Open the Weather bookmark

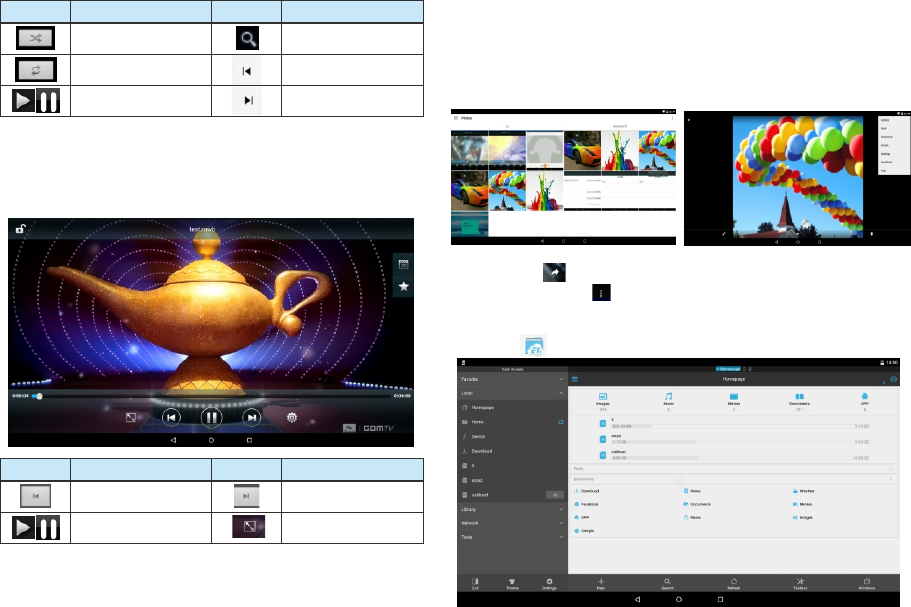click(804, 491)
